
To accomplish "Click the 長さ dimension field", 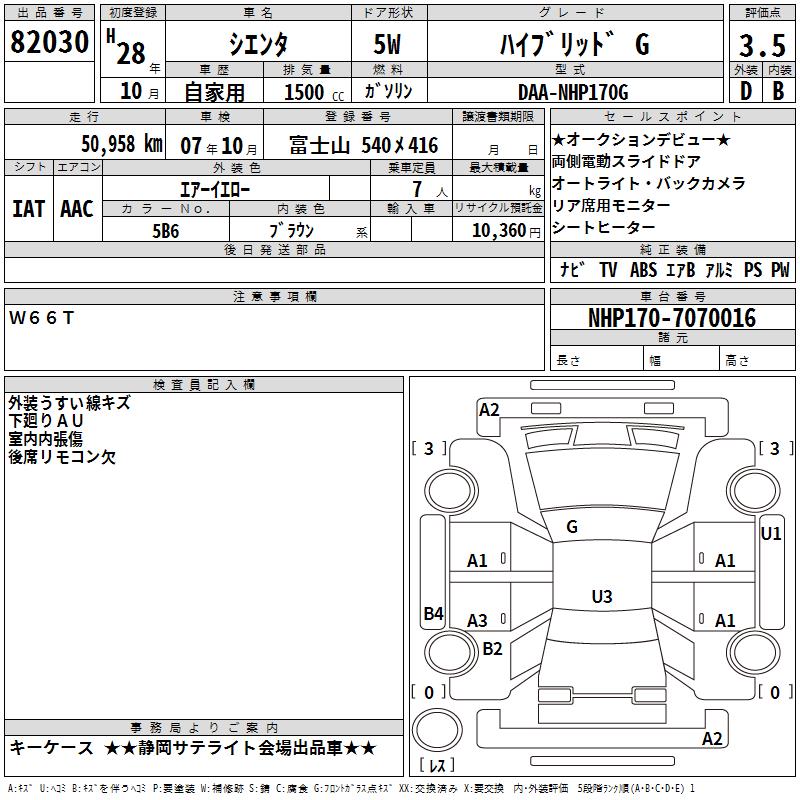I will tap(597, 359).
